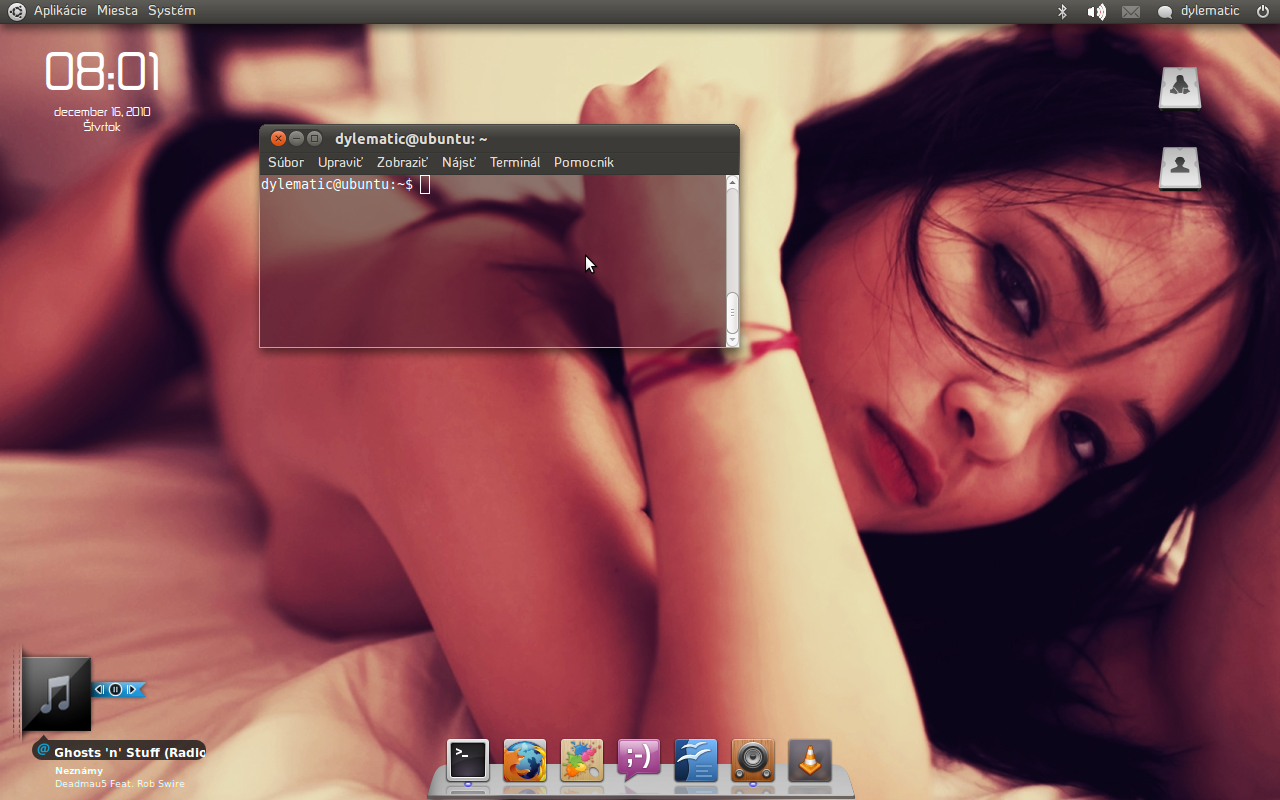Skip to the previous track
The width and height of the screenshot is (1280, 800).
click(100, 689)
